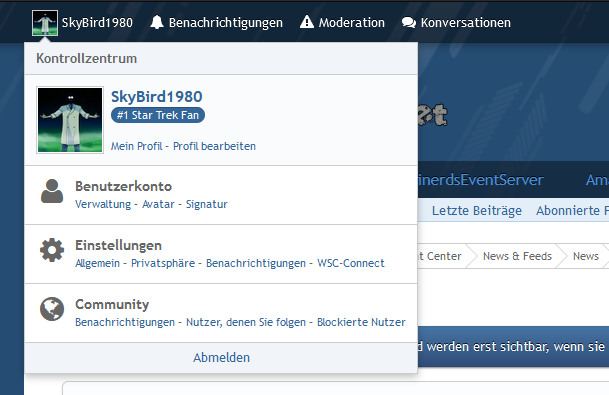Open the Einstellungen heading
609x395 pixels.
(118, 245)
